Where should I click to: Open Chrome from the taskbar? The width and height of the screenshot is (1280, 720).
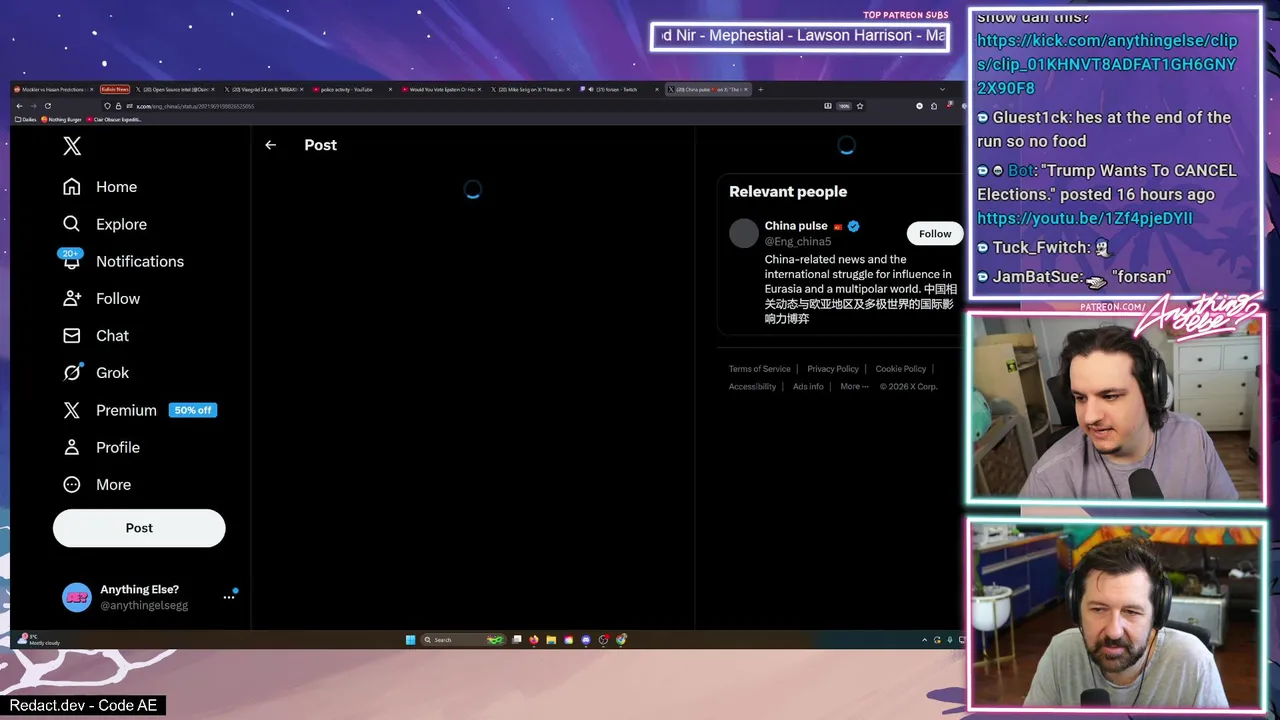pyautogui.click(x=622, y=640)
